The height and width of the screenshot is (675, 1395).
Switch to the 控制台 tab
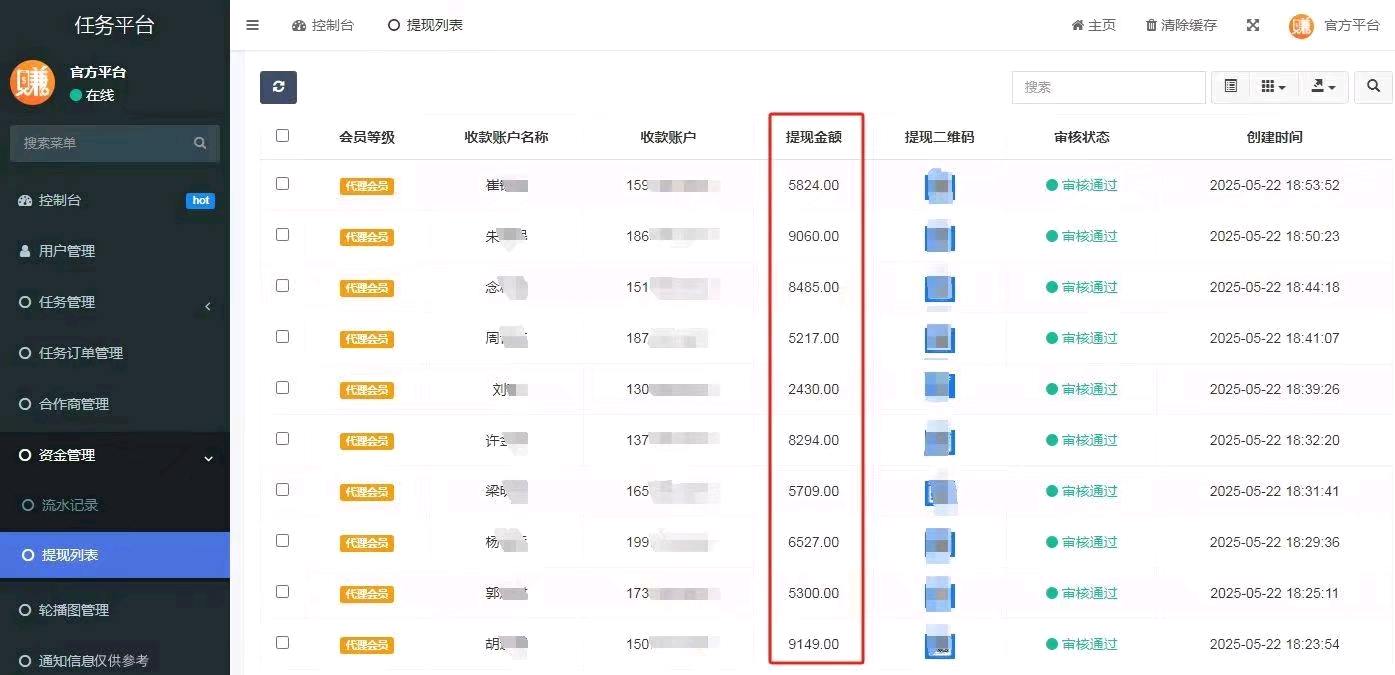click(x=323, y=25)
